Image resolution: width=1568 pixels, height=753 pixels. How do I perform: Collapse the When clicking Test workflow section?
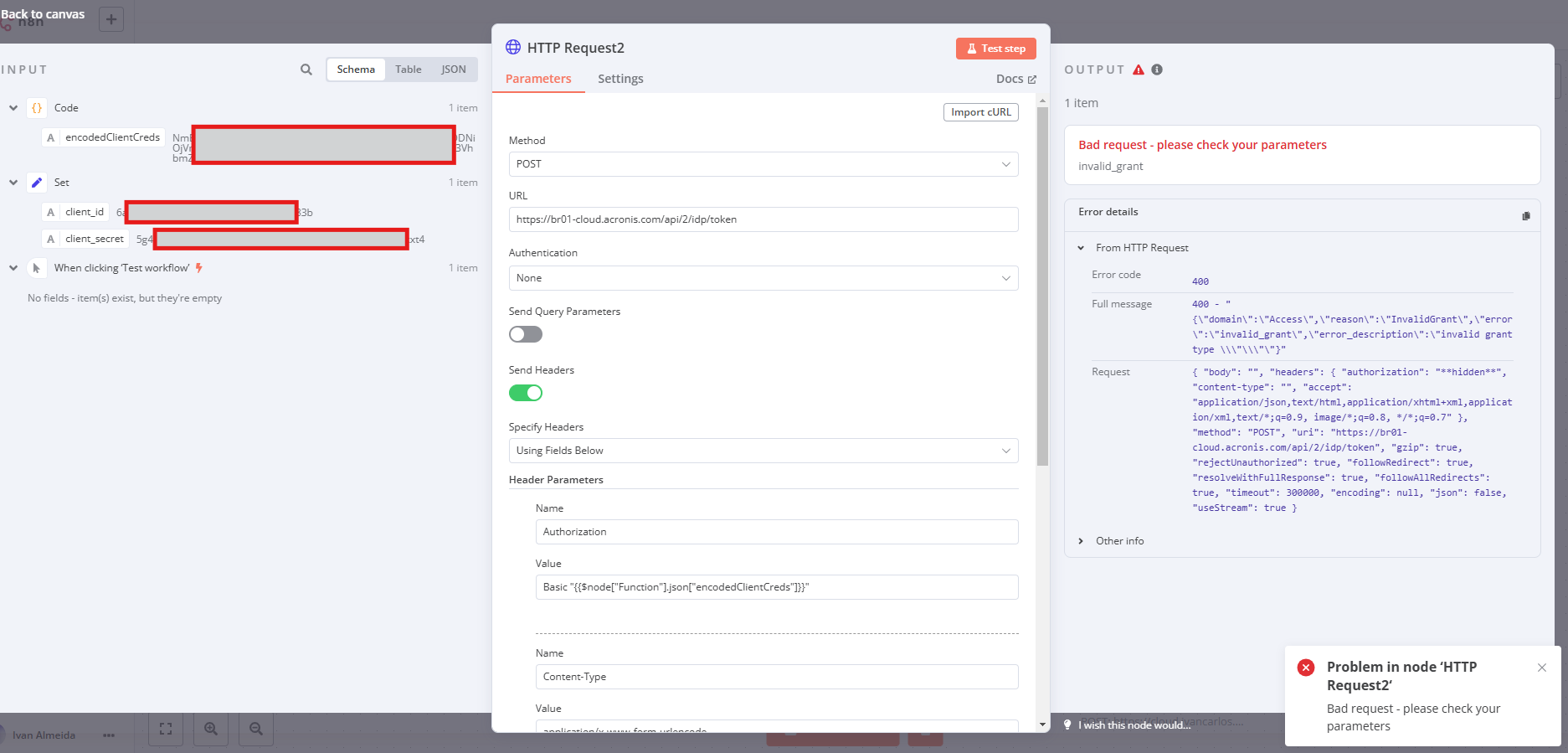13,268
